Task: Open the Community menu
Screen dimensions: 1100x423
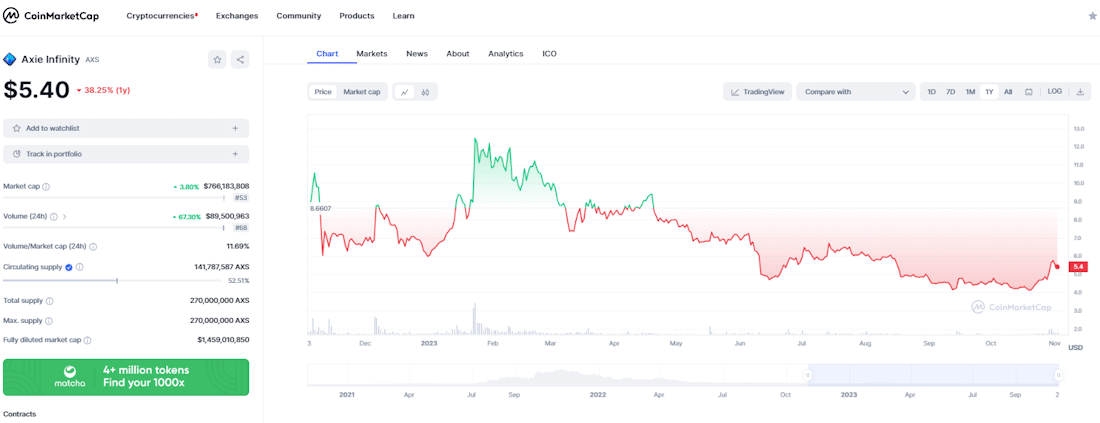Action: (x=299, y=15)
